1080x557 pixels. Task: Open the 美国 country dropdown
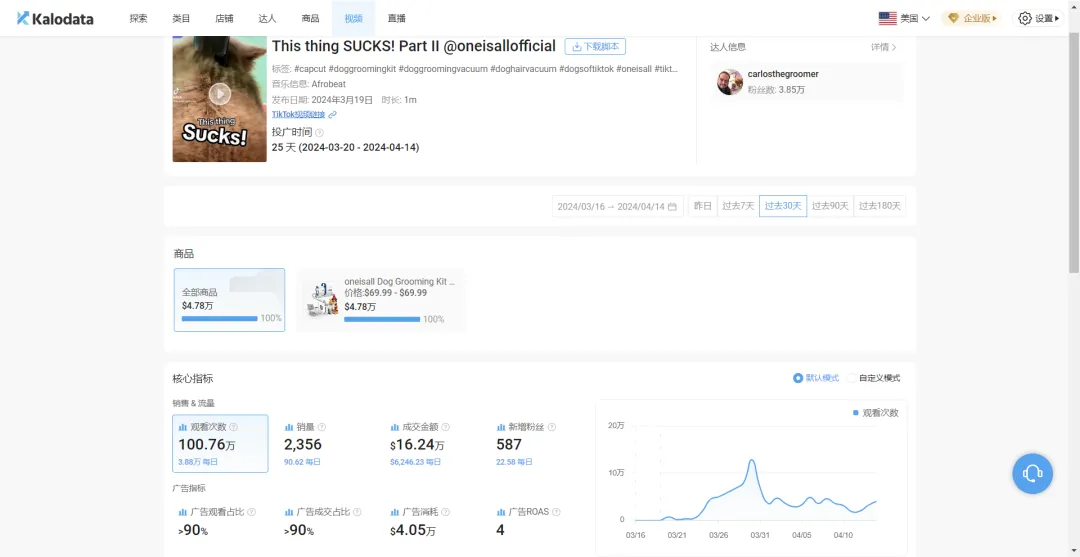coord(904,18)
